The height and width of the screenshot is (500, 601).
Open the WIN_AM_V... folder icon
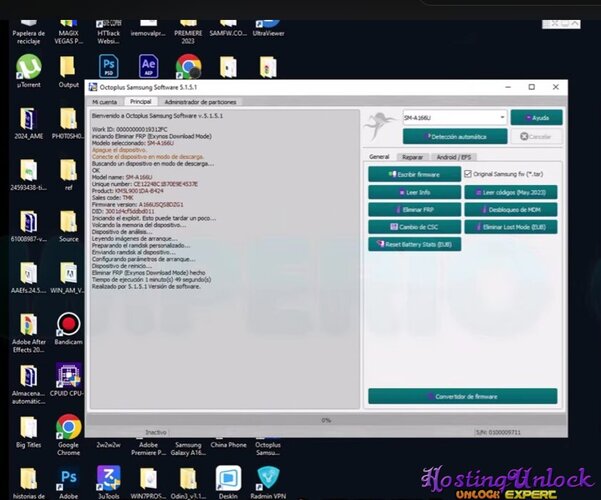pos(69,278)
